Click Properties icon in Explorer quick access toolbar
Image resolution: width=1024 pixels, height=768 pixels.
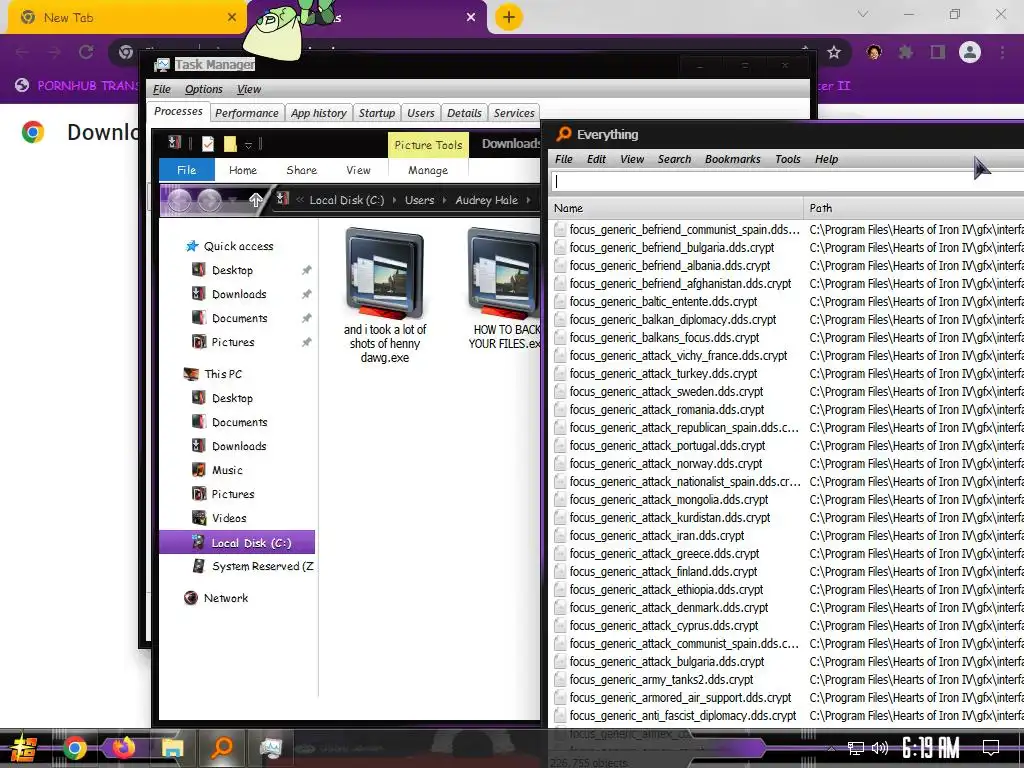pyautogui.click(x=208, y=144)
